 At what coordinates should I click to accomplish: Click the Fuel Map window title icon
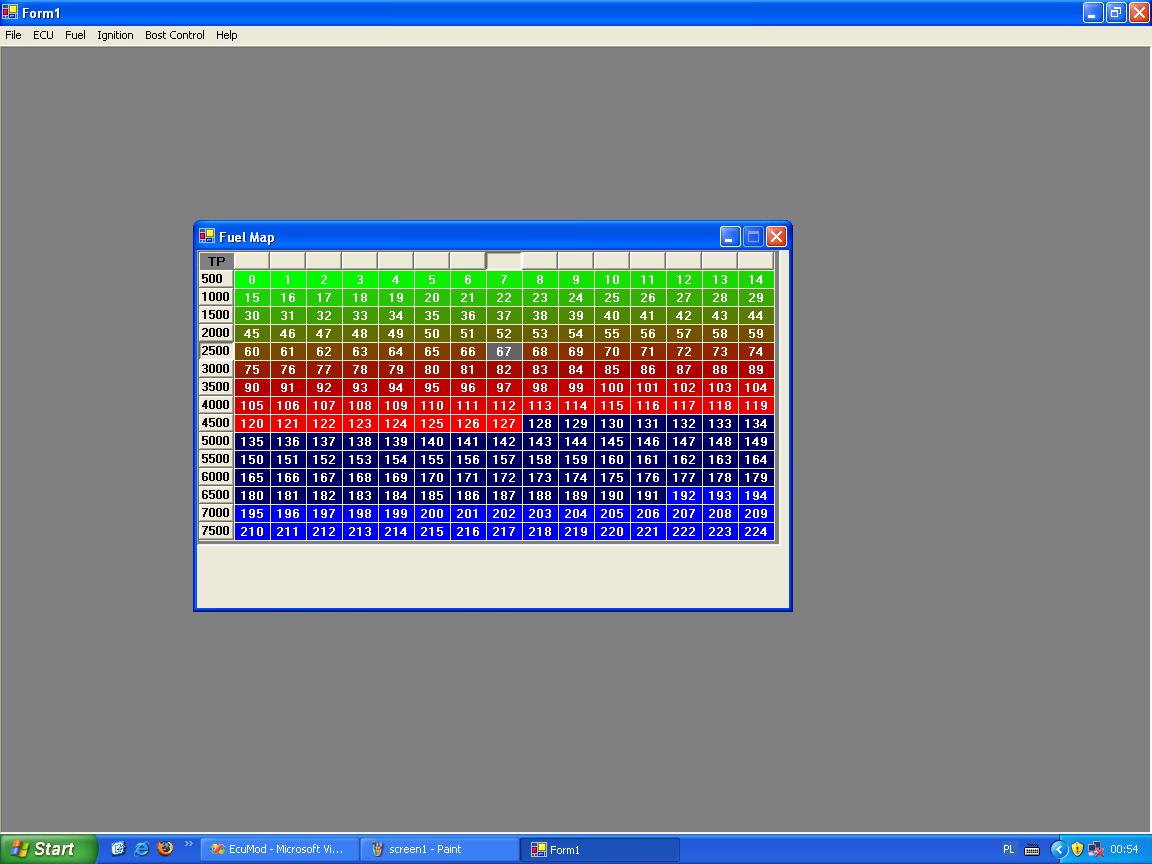(x=207, y=237)
